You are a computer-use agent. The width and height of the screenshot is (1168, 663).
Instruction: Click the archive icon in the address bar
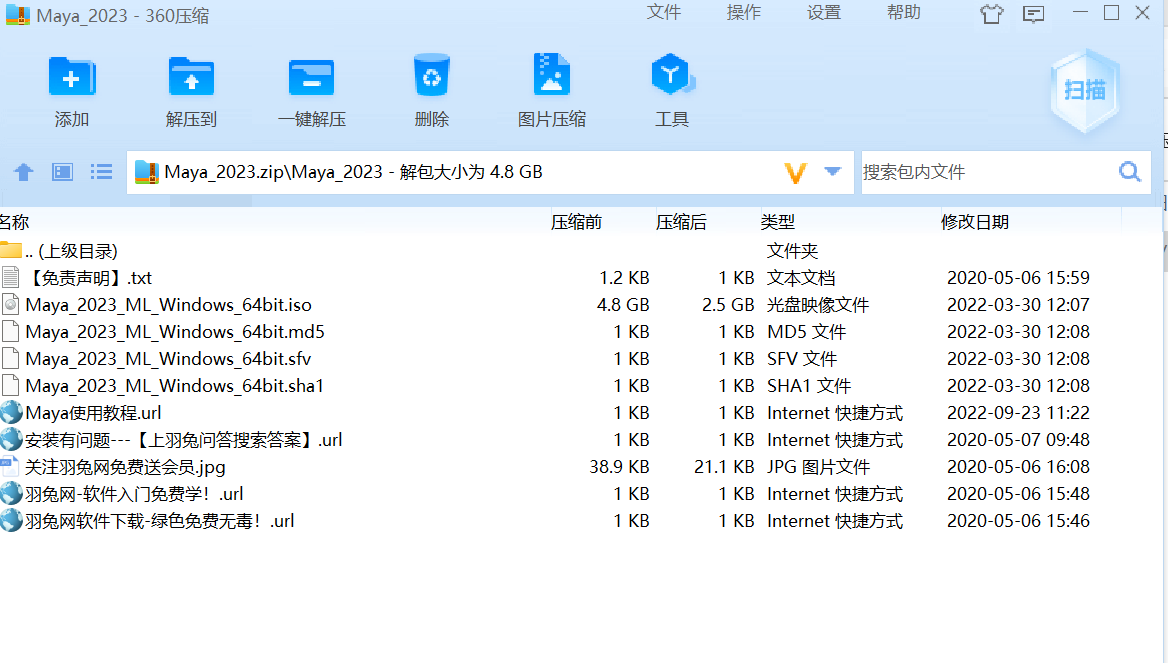(147, 172)
